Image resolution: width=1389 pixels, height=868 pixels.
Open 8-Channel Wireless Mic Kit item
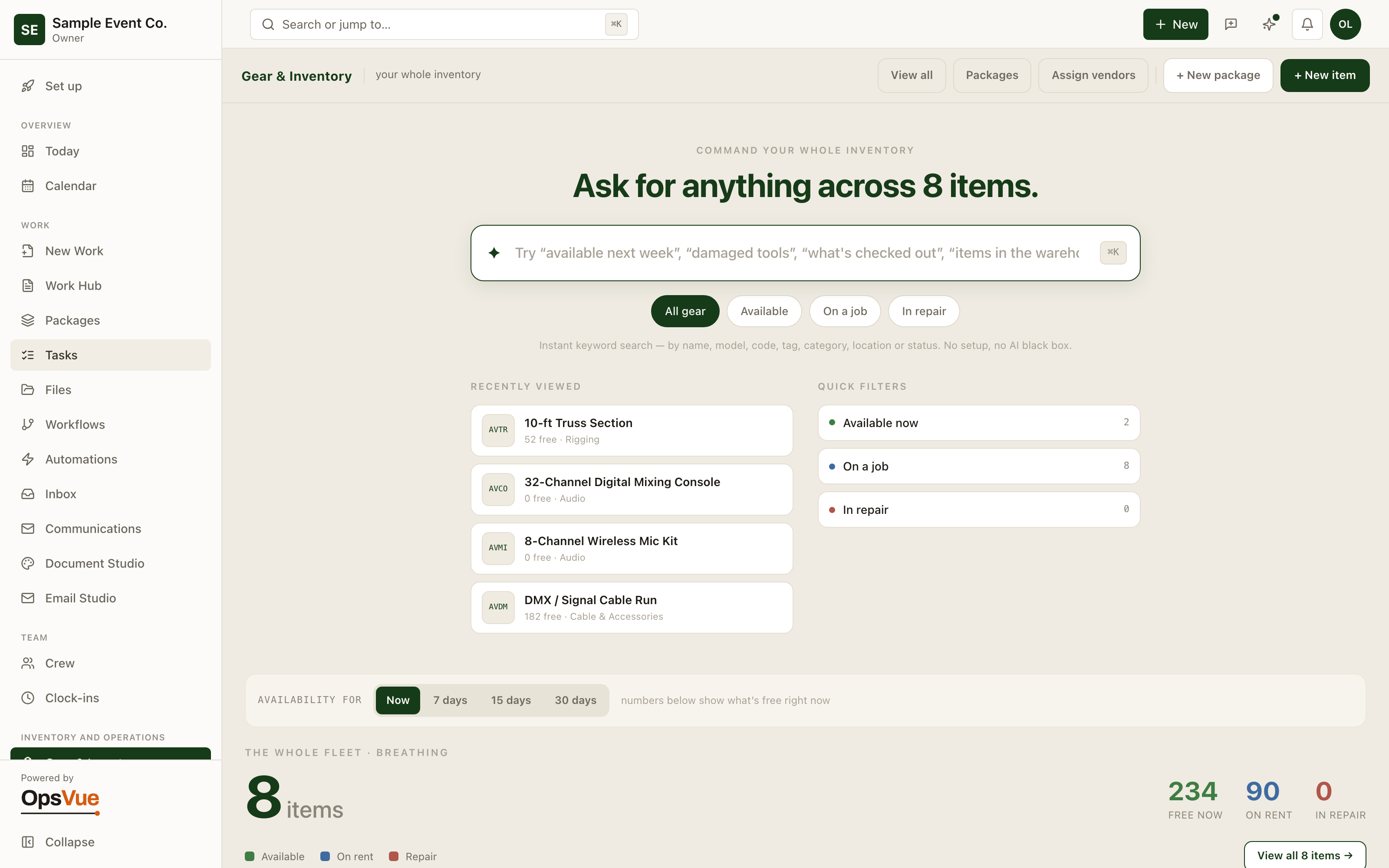tap(632, 549)
